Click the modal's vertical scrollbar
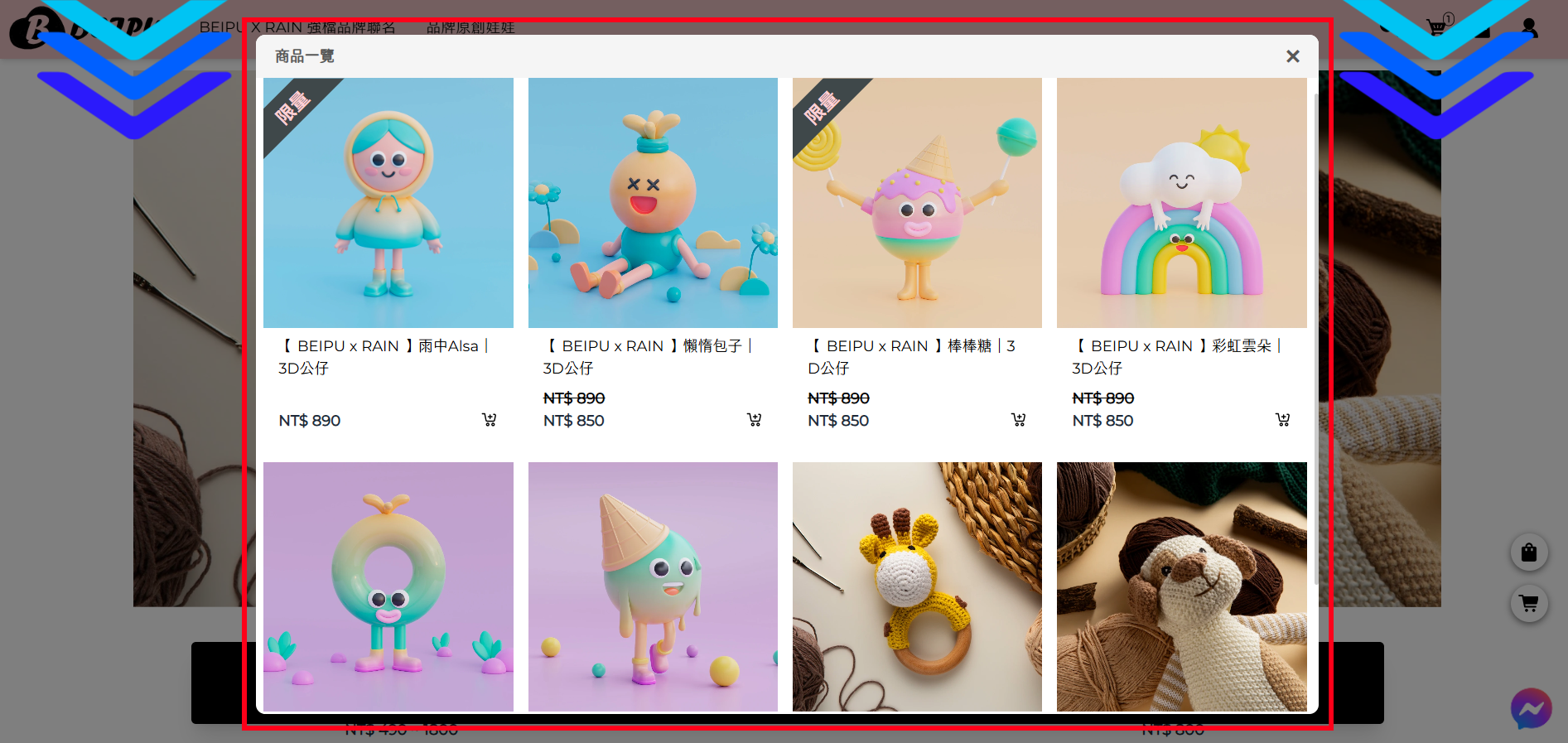This screenshot has height=743, width=1568. point(1315,340)
